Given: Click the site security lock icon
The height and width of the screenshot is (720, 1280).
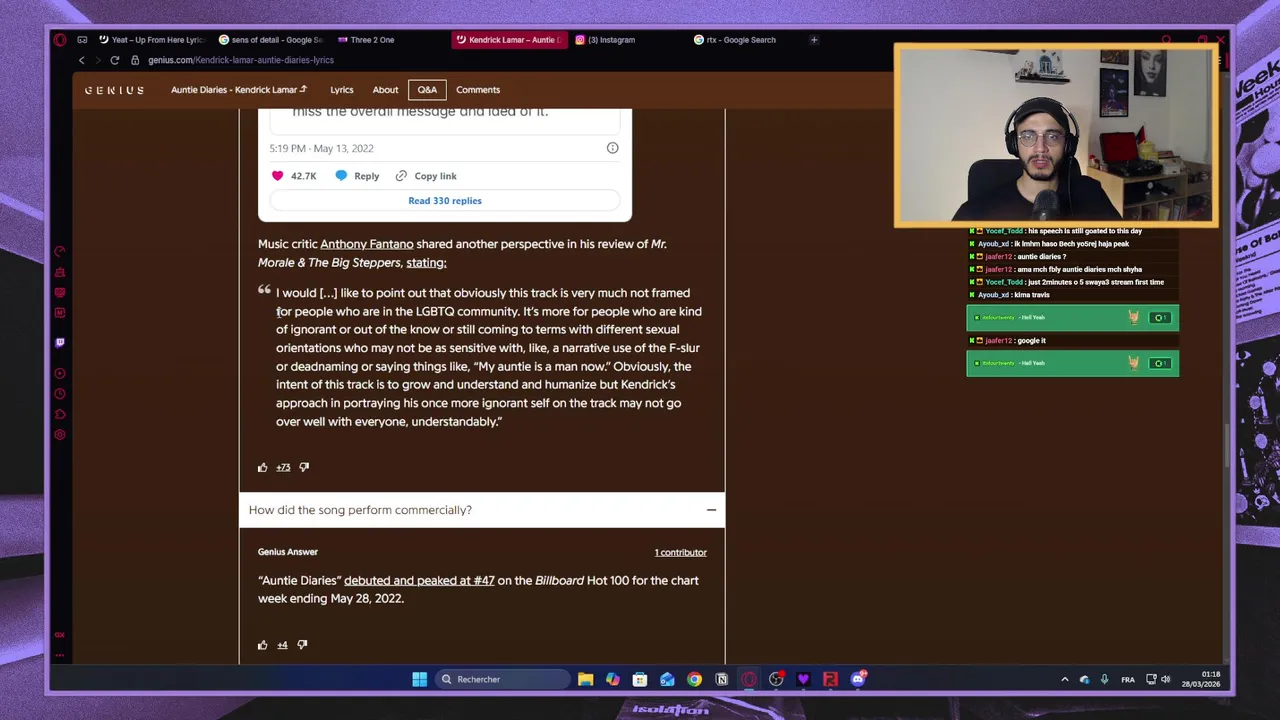Looking at the screenshot, I should [x=135, y=60].
